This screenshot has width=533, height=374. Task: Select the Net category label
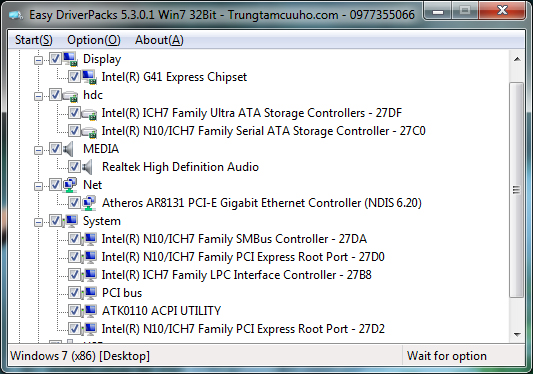(x=92, y=185)
